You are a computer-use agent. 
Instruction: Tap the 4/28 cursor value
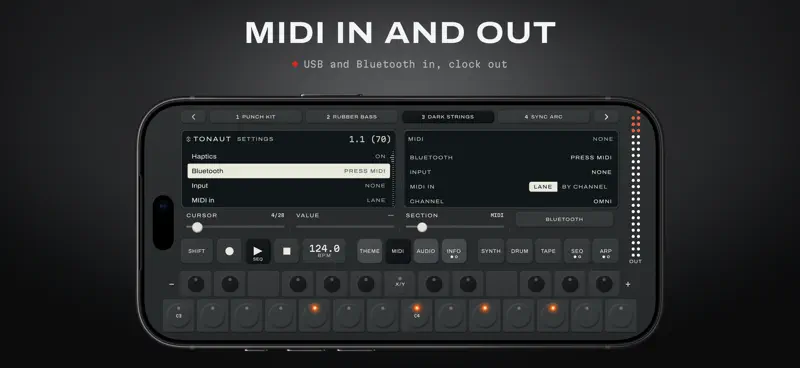coord(278,215)
